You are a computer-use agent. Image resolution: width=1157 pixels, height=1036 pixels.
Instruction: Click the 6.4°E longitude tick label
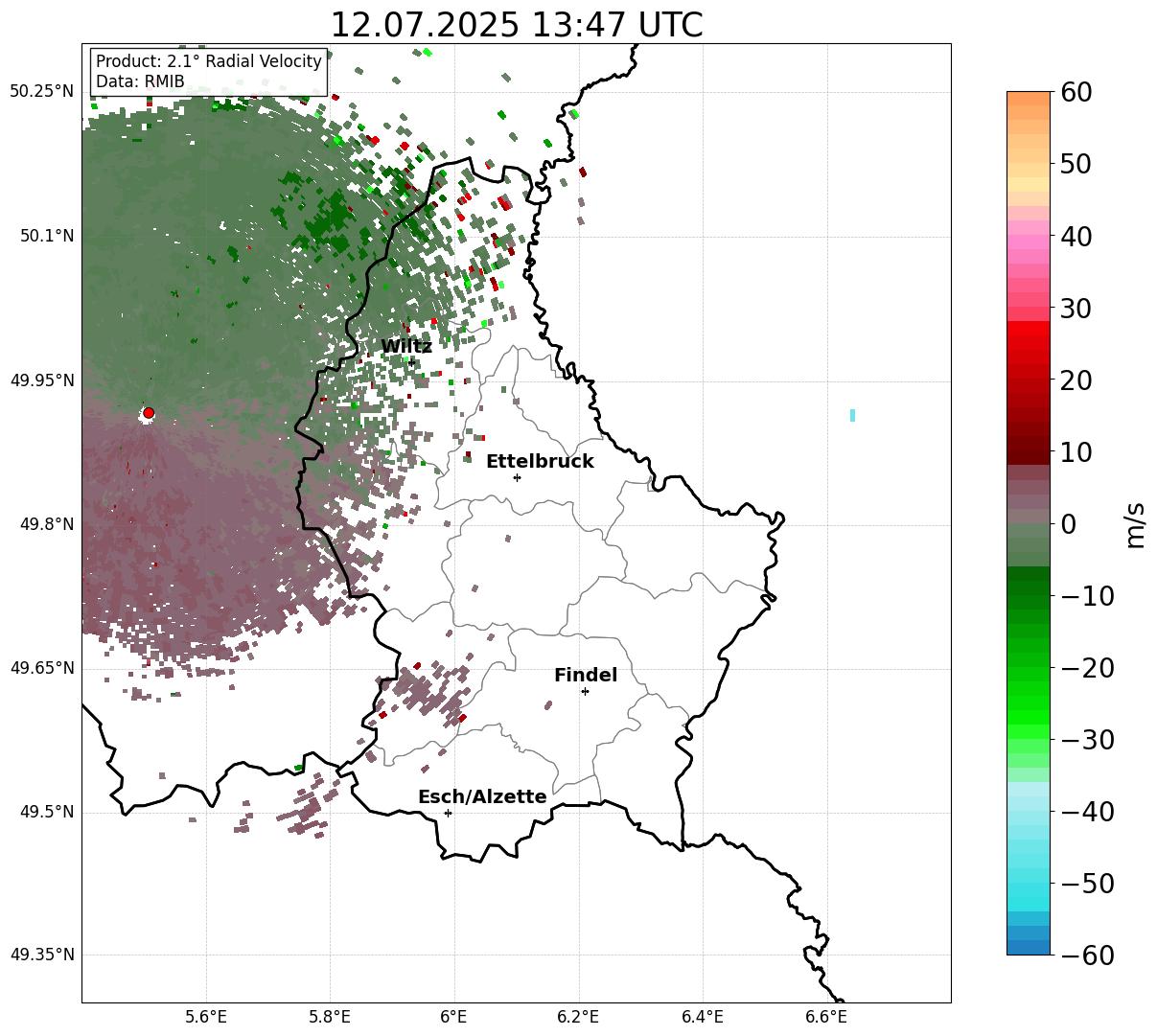coord(703,1017)
